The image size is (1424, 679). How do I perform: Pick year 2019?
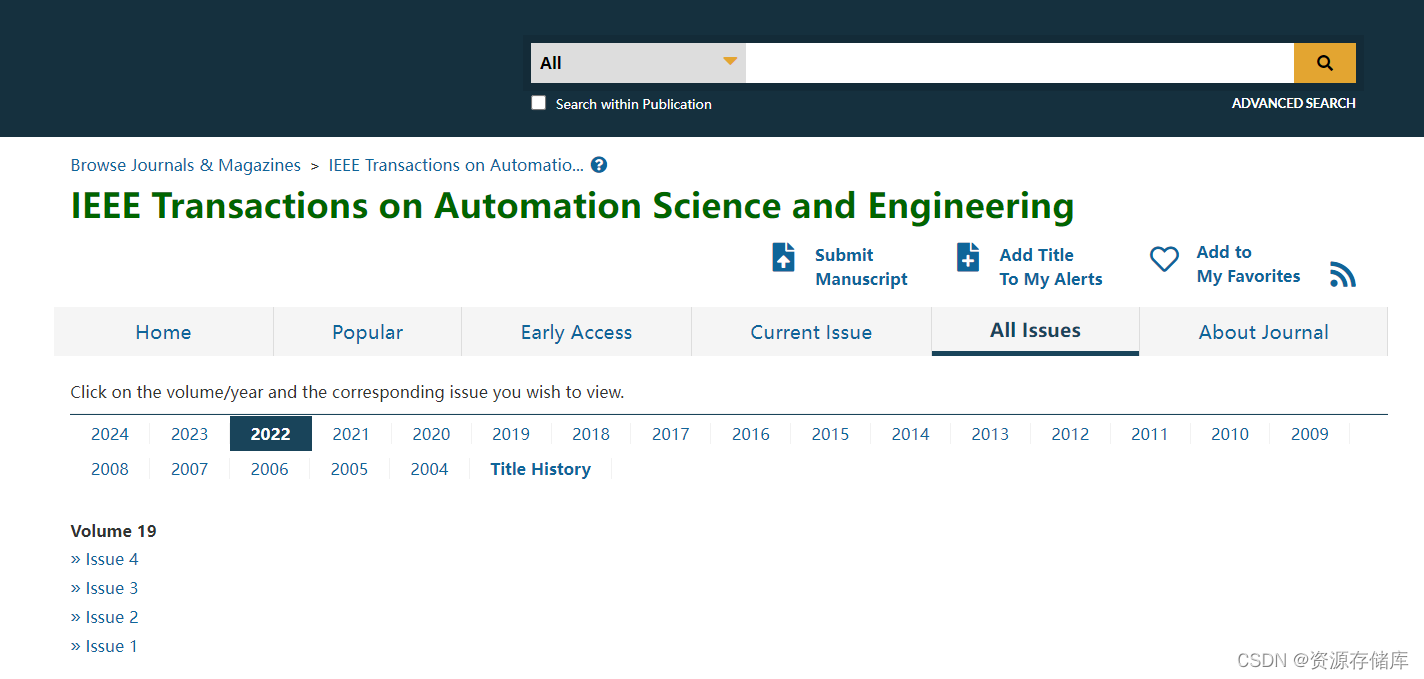coord(511,434)
